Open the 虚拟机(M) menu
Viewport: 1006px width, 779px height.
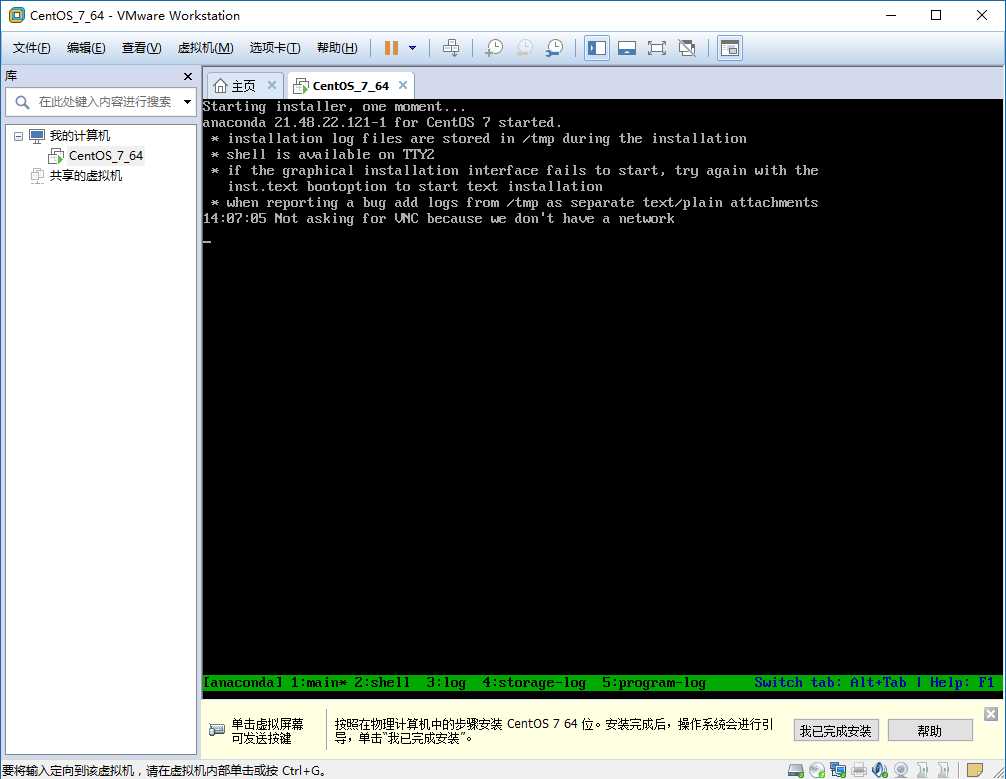(x=205, y=48)
